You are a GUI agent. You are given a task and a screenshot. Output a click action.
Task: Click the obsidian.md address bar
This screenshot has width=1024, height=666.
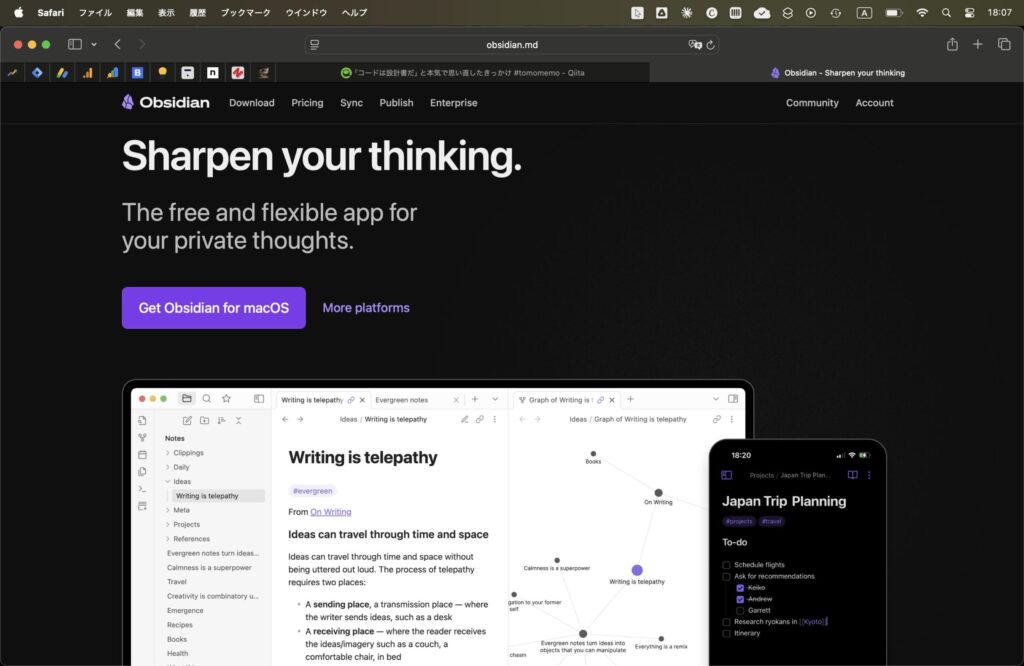[511, 45]
